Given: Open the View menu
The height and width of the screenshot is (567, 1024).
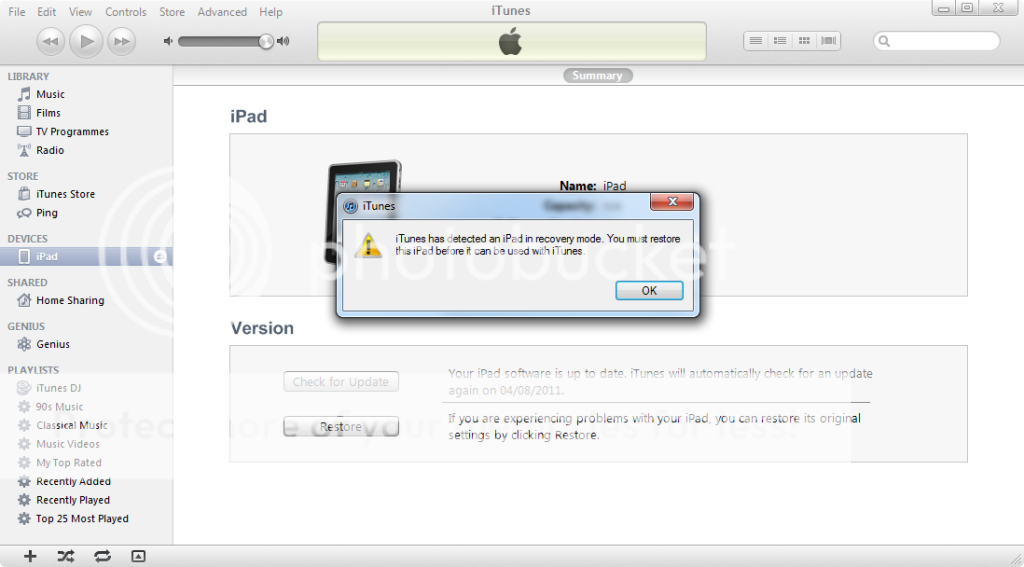Looking at the screenshot, I should tap(80, 12).
